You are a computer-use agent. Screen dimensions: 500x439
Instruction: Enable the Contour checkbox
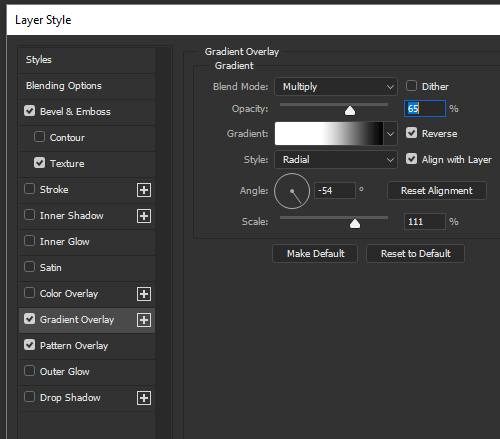coord(39,137)
